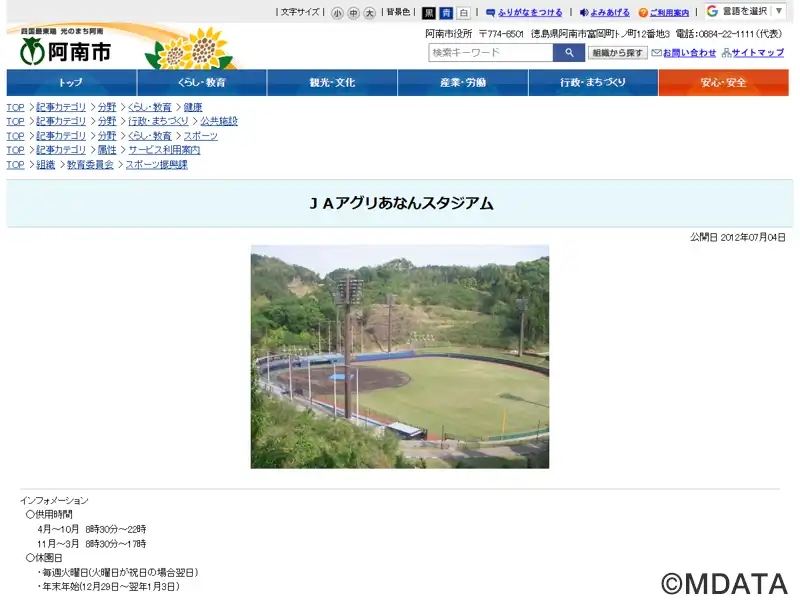This screenshot has height=600, width=800.
Task: Click the 11月～3月 hours line
Action: [x=92, y=544]
